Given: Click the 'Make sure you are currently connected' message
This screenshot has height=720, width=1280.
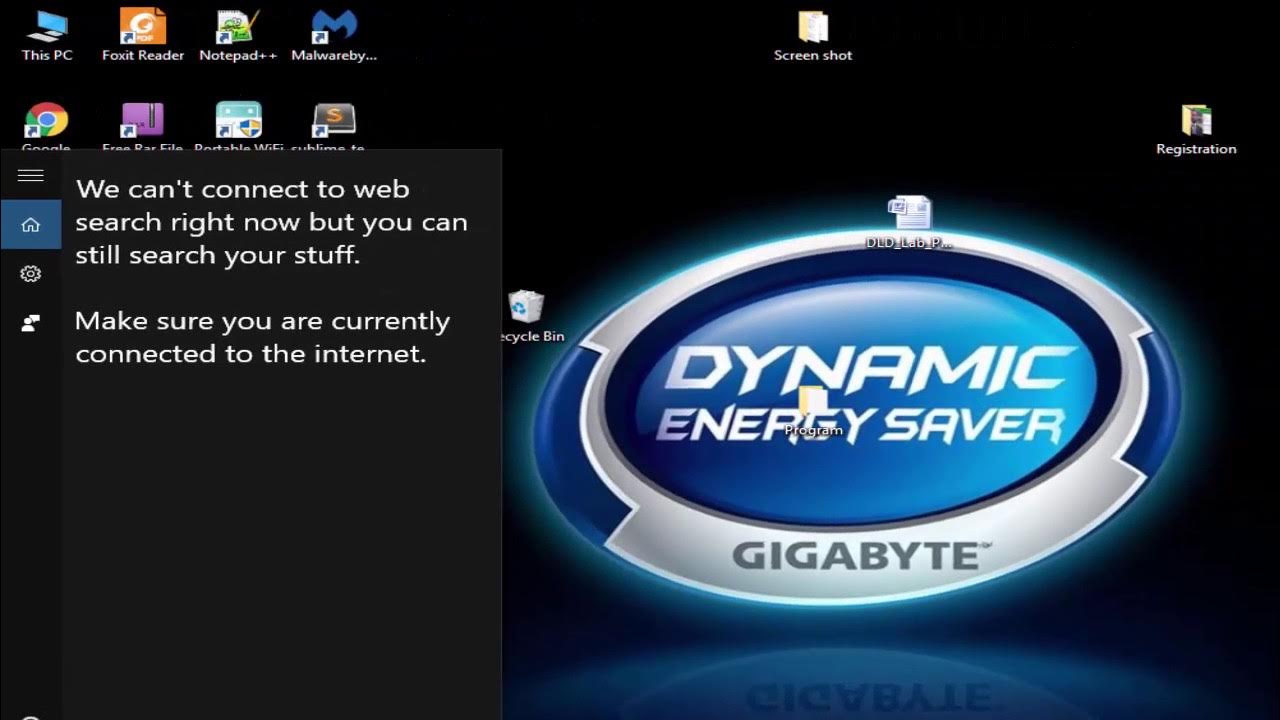Looking at the screenshot, I should pos(262,337).
